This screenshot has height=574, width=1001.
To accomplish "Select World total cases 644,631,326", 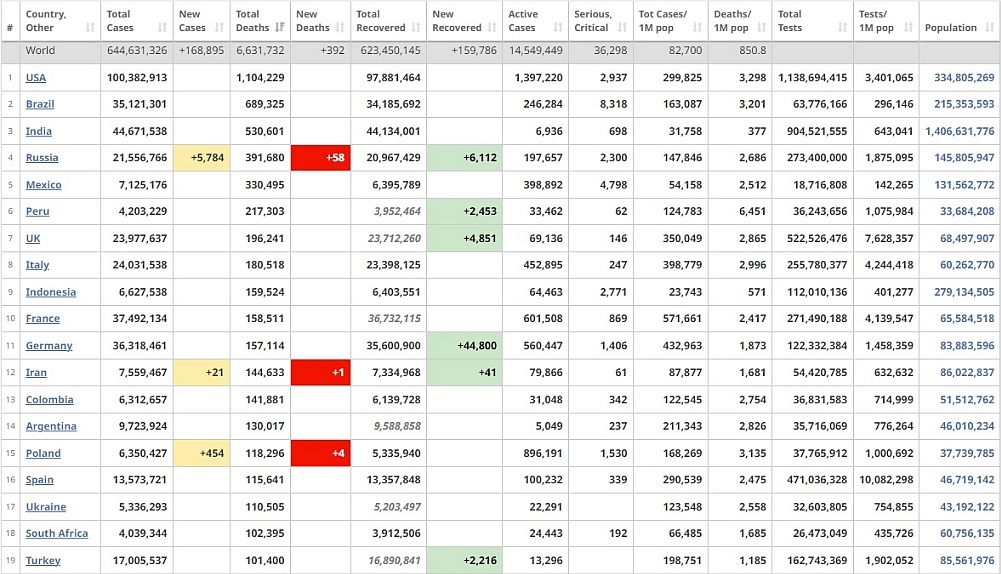I will (x=137, y=50).
